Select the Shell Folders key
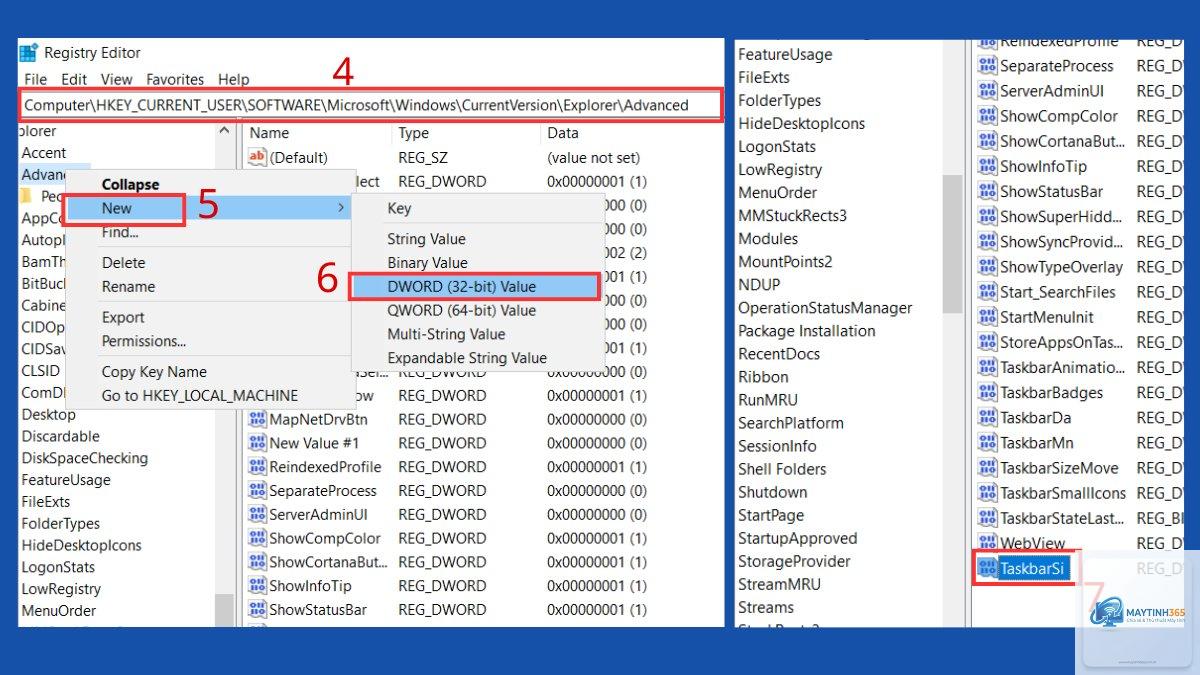Image resolution: width=1200 pixels, height=675 pixels. pos(782,469)
